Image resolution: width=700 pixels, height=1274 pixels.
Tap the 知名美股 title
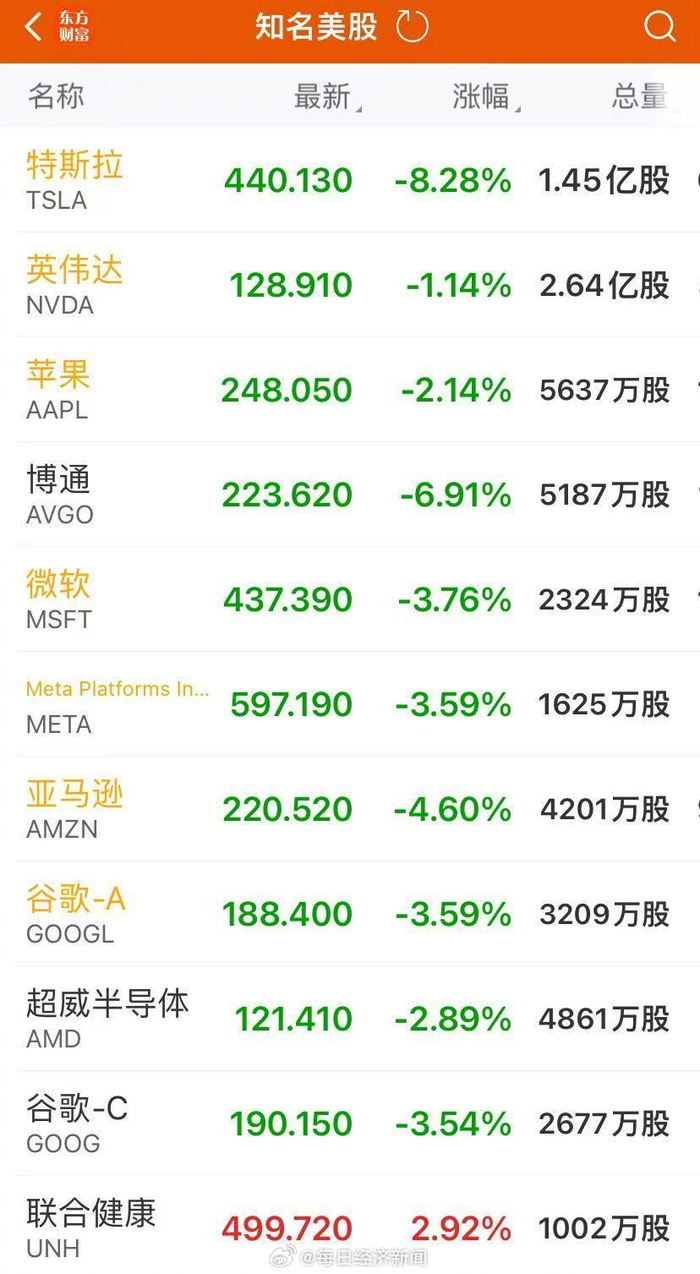point(320,28)
